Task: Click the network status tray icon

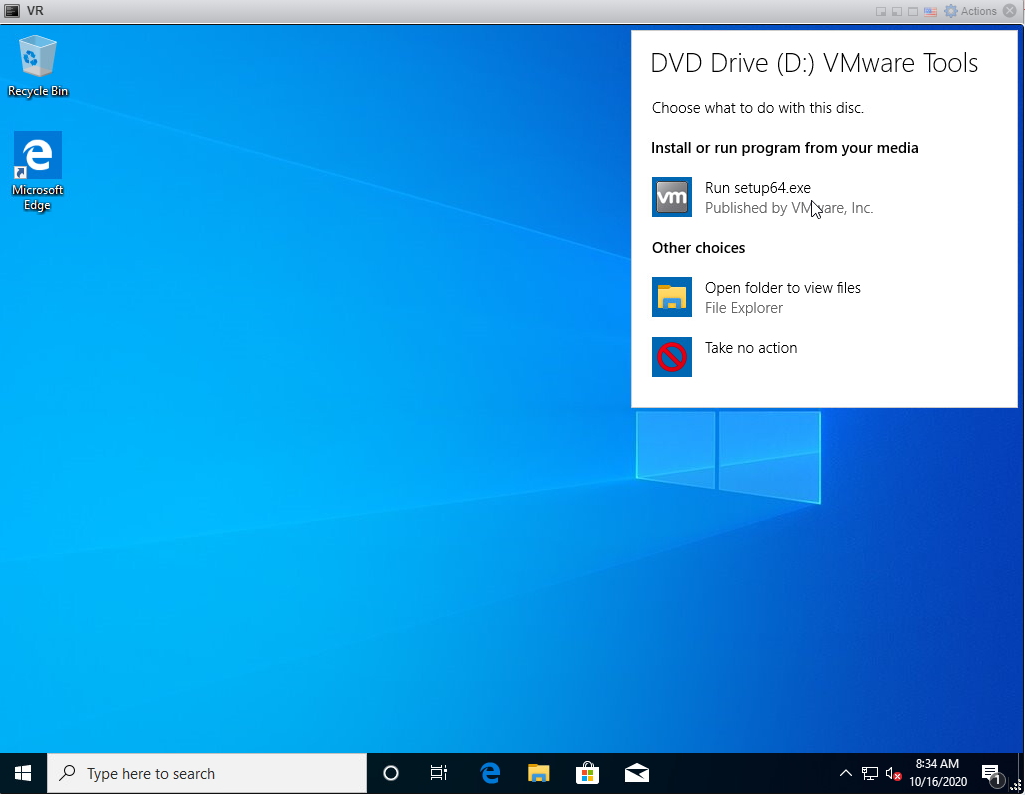Action: click(x=869, y=773)
